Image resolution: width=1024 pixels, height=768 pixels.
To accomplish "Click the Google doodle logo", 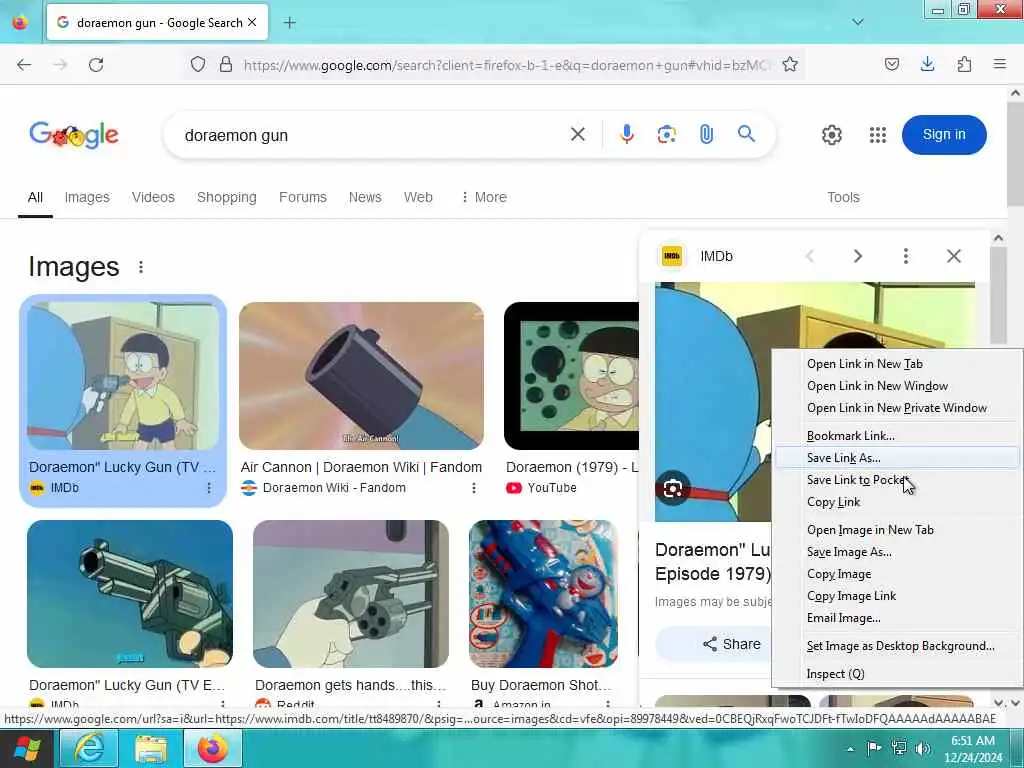I will click(x=74, y=135).
